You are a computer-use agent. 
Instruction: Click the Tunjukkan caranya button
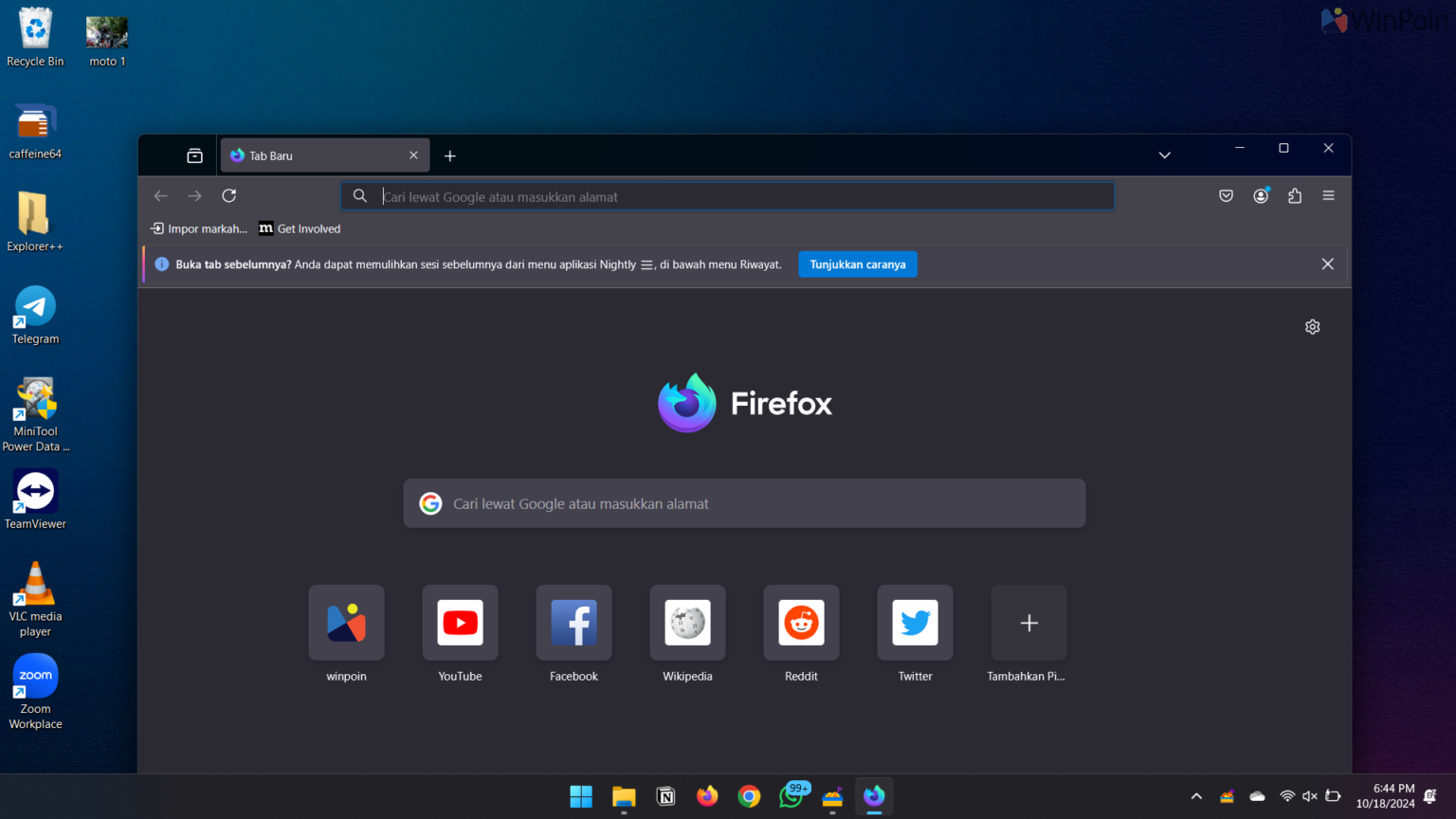click(x=857, y=264)
